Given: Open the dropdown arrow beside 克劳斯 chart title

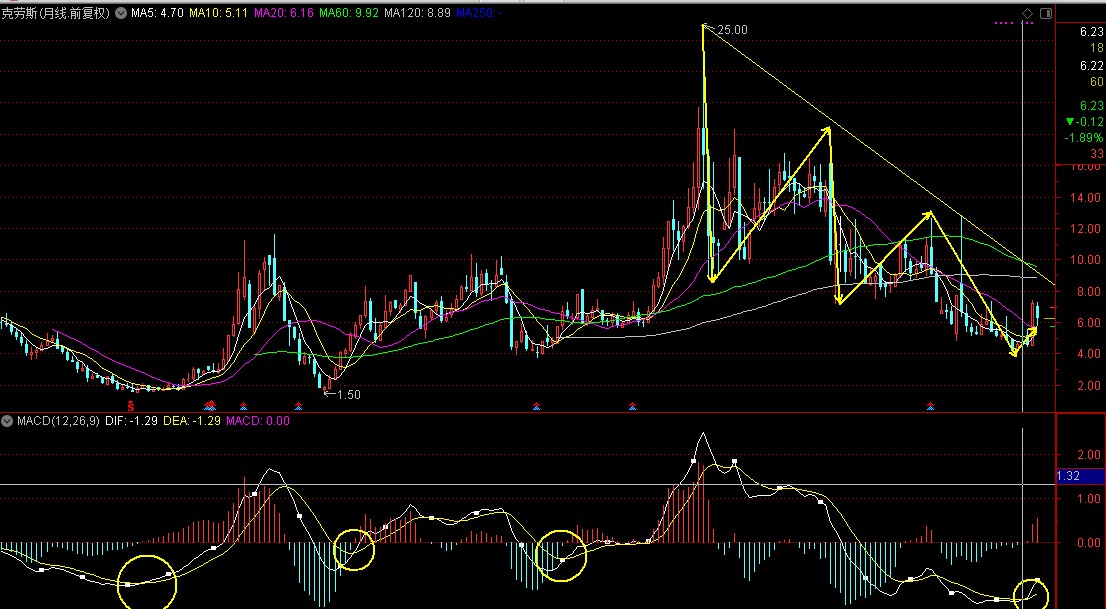Looking at the screenshot, I should pos(121,13).
